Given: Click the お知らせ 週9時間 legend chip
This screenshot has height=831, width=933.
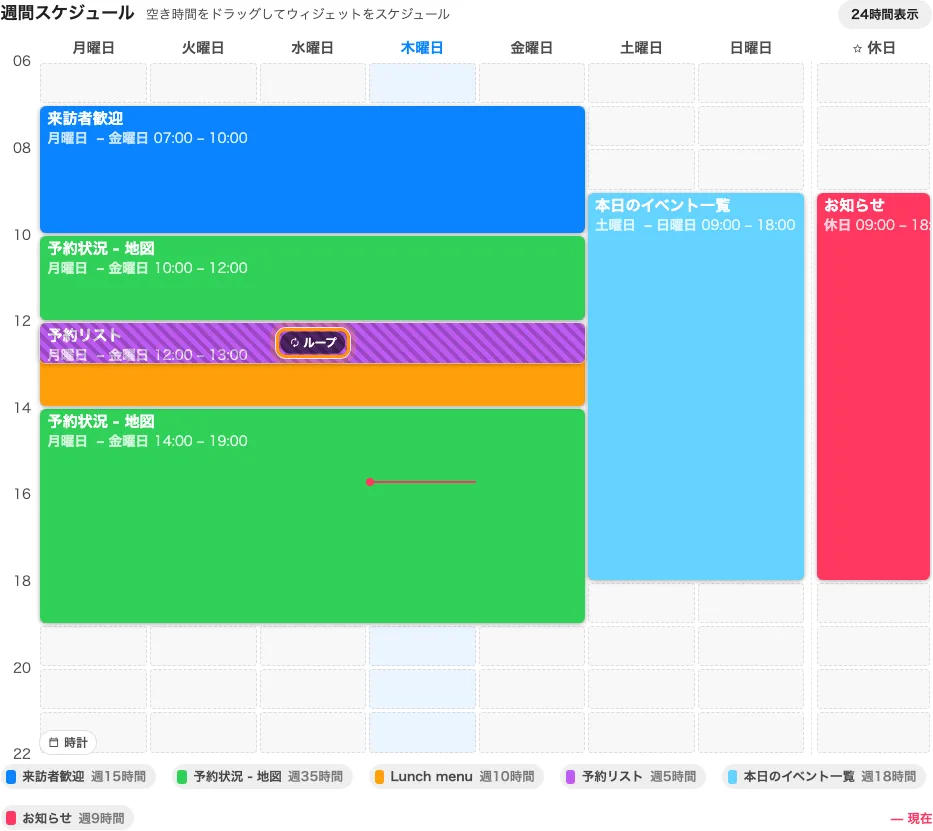Looking at the screenshot, I should click(67, 819).
